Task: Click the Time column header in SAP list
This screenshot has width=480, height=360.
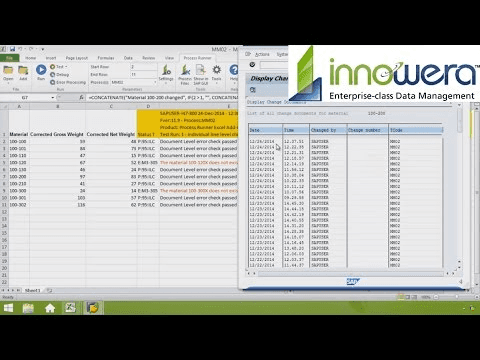Action: click(296, 130)
